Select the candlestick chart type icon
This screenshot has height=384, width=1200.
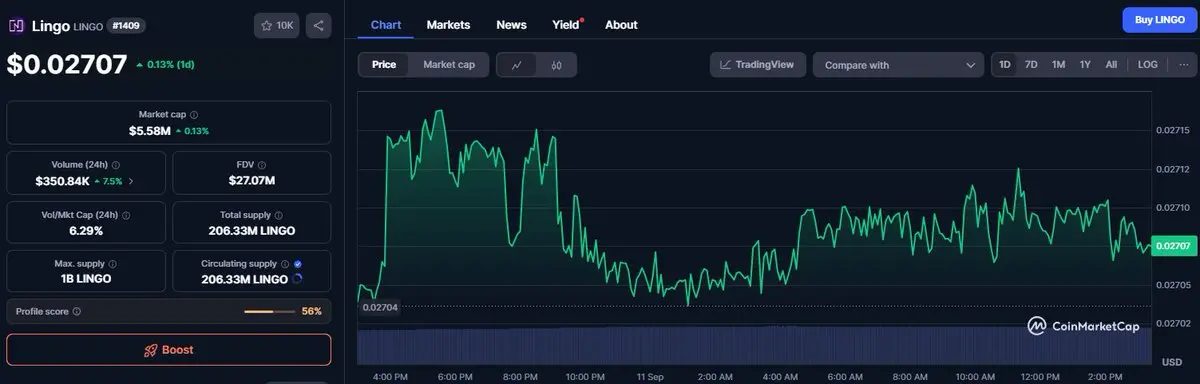click(x=557, y=65)
